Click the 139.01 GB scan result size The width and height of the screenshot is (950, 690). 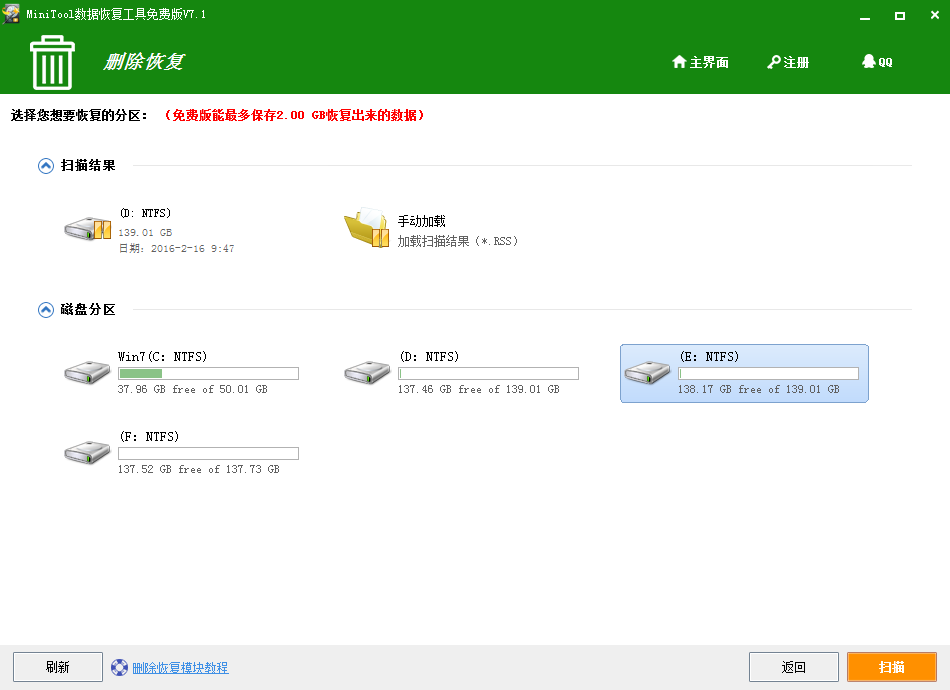[x=145, y=233]
